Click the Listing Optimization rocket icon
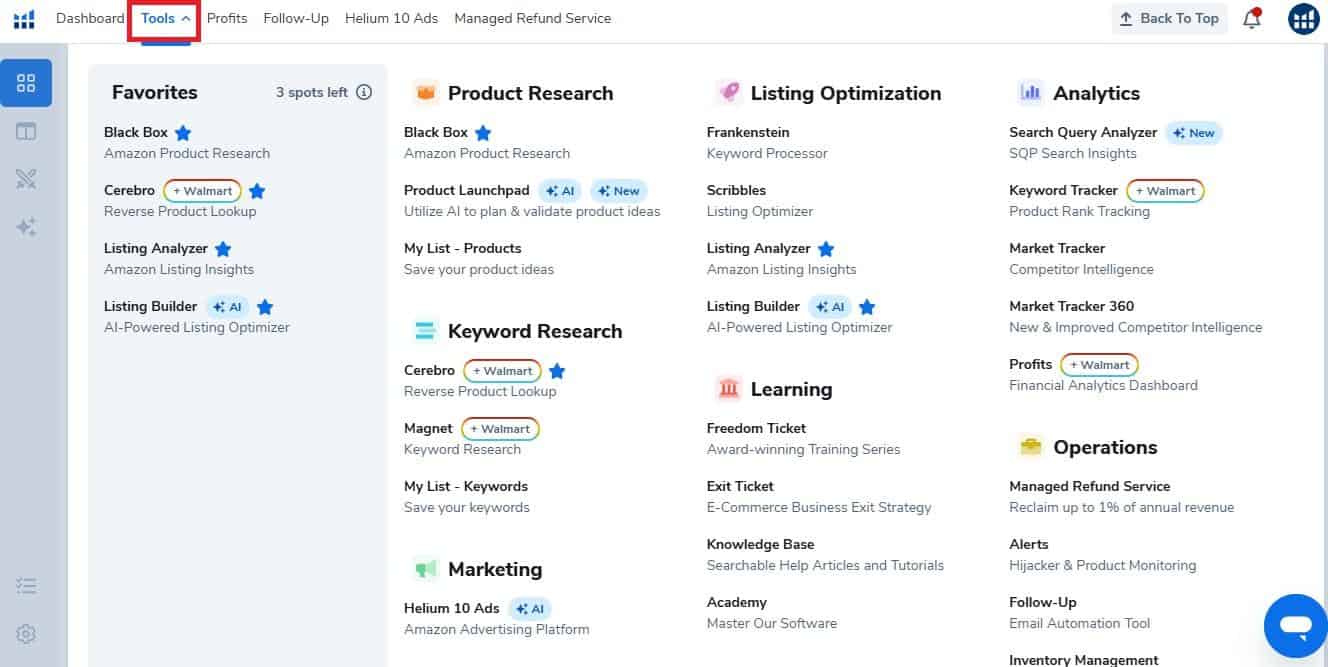 [x=729, y=93]
